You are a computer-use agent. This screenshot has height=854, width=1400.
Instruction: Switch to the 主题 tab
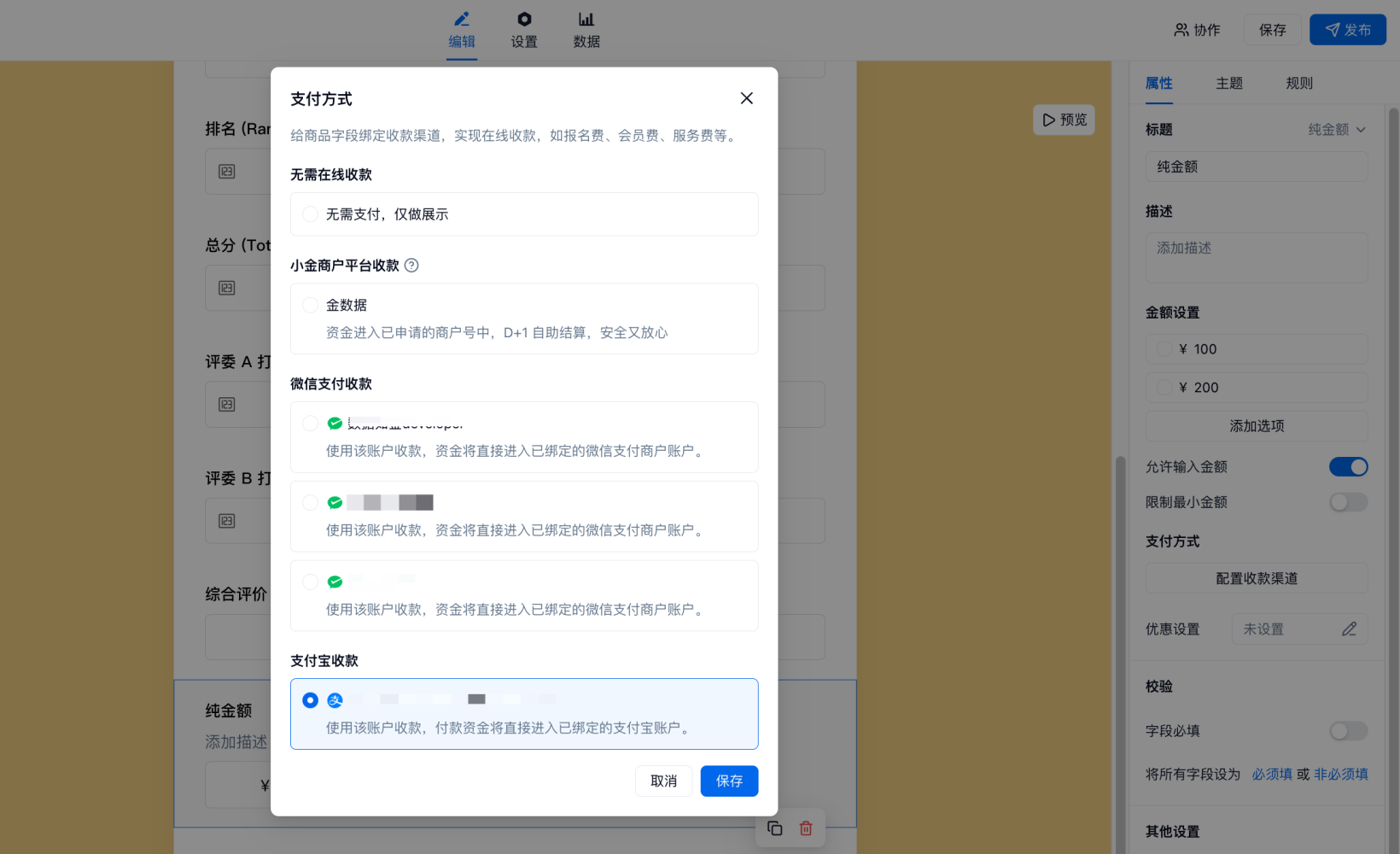(1229, 84)
